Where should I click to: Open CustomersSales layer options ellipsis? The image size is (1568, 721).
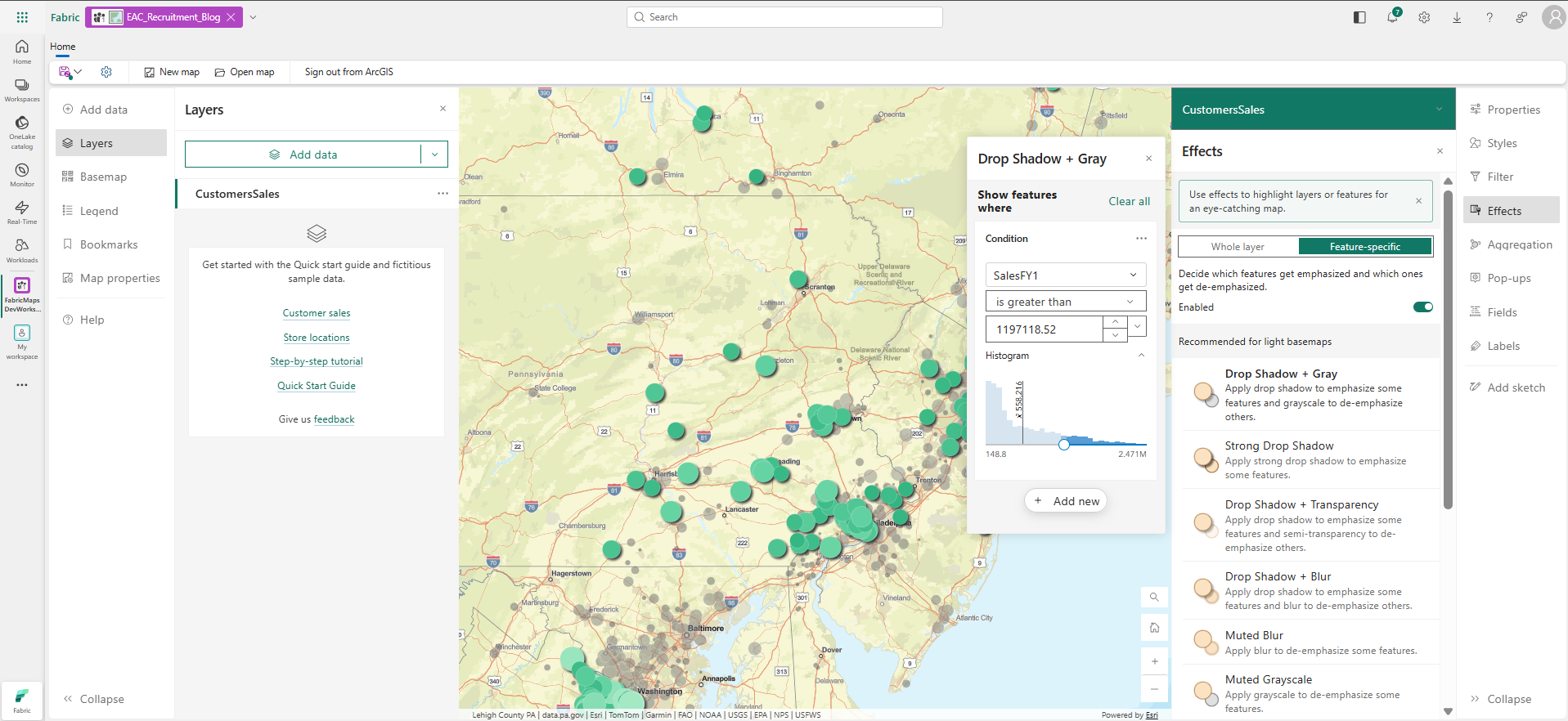(x=443, y=194)
